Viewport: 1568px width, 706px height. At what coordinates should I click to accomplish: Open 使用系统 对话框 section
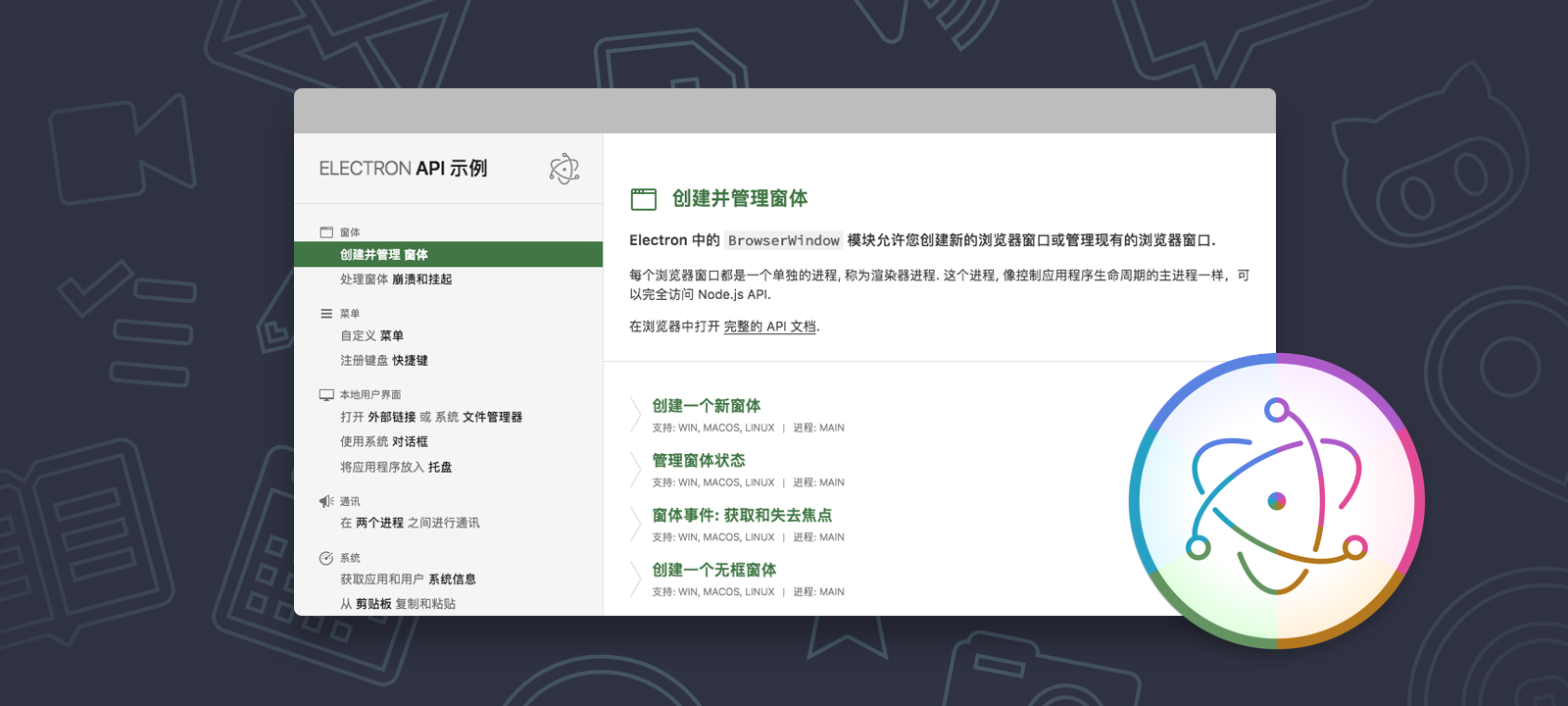384,442
